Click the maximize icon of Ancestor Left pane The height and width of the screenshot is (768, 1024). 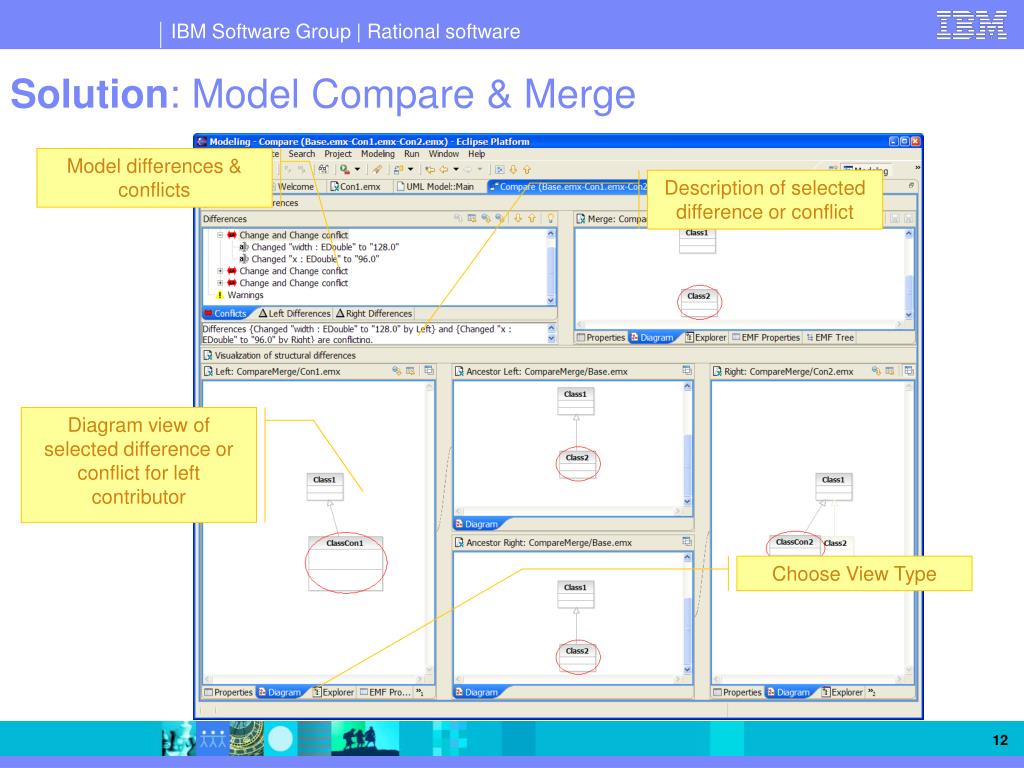tap(686, 370)
